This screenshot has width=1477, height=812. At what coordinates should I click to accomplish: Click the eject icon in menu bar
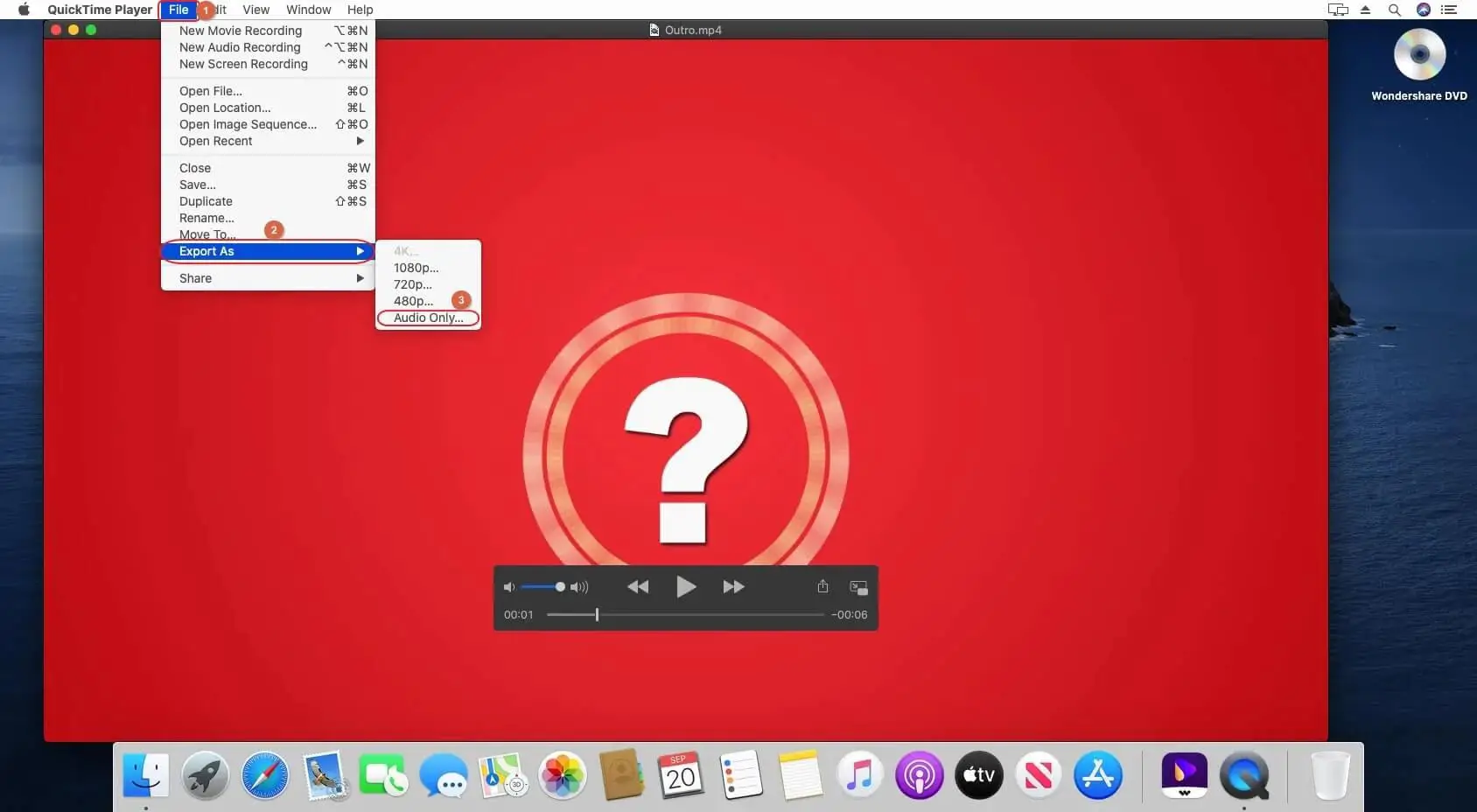point(1365,10)
